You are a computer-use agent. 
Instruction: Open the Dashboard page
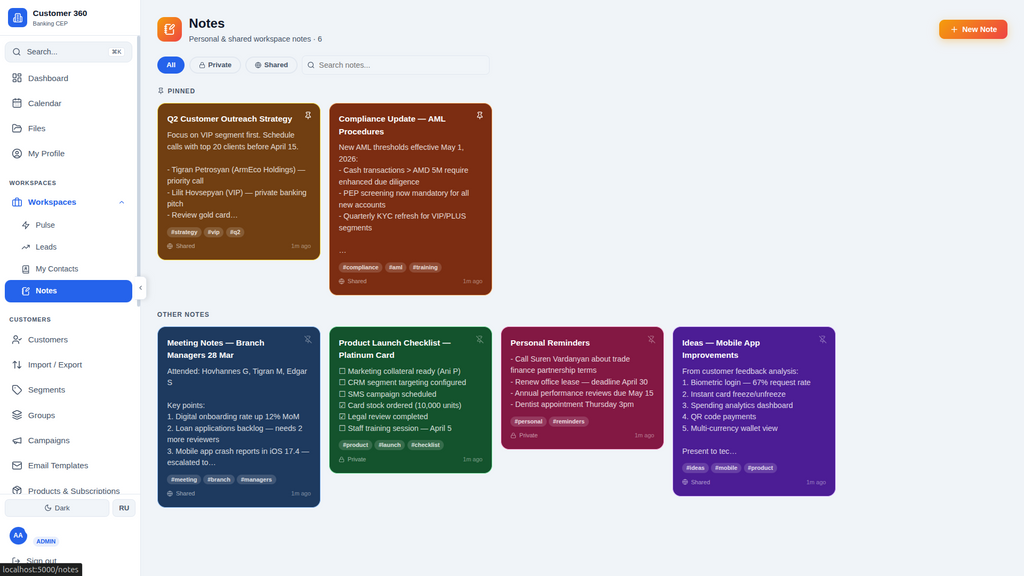(x=69, y=78)
